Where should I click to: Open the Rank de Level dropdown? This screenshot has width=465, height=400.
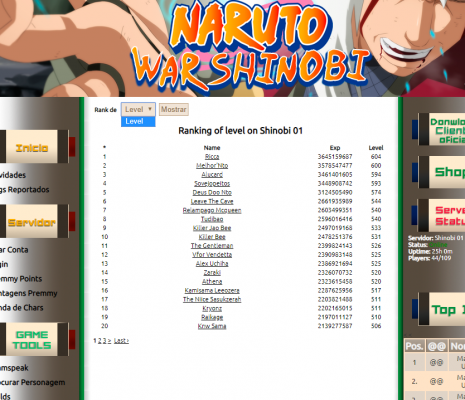point(138,109)
